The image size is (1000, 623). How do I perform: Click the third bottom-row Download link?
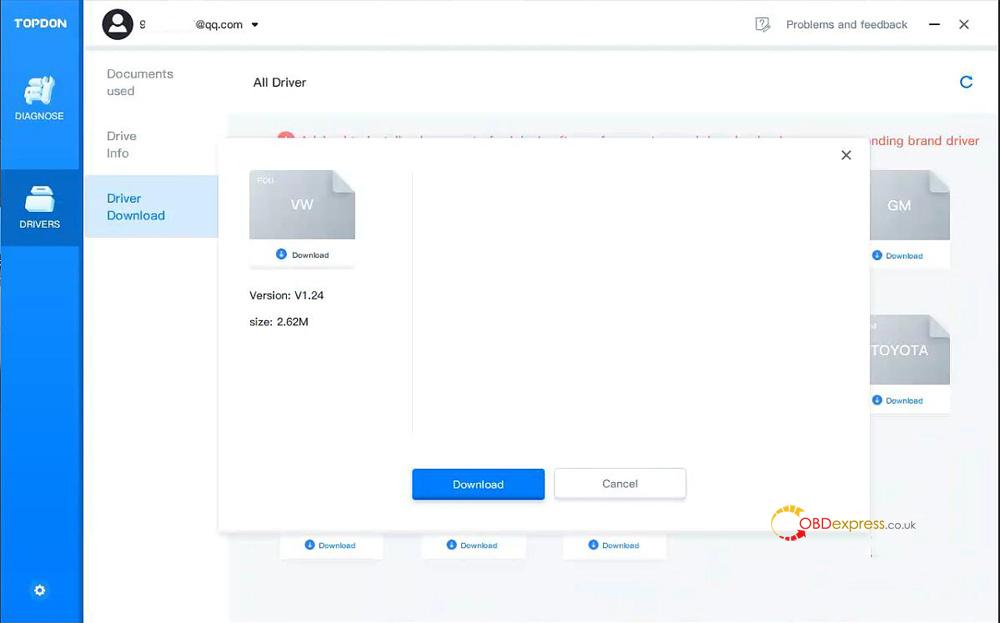614,545
